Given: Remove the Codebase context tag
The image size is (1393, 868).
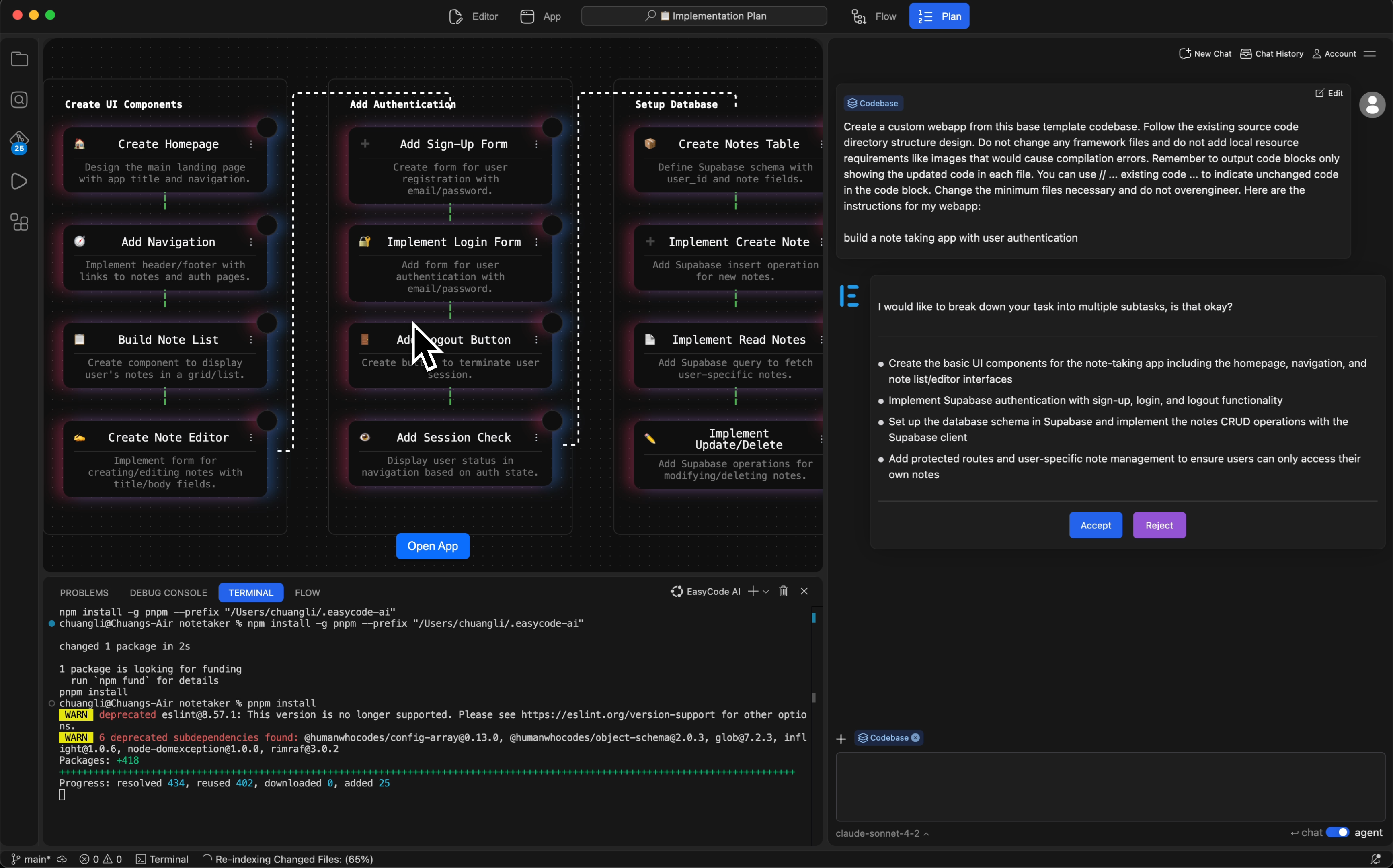Looking at the screenshot, I should 916,738.
